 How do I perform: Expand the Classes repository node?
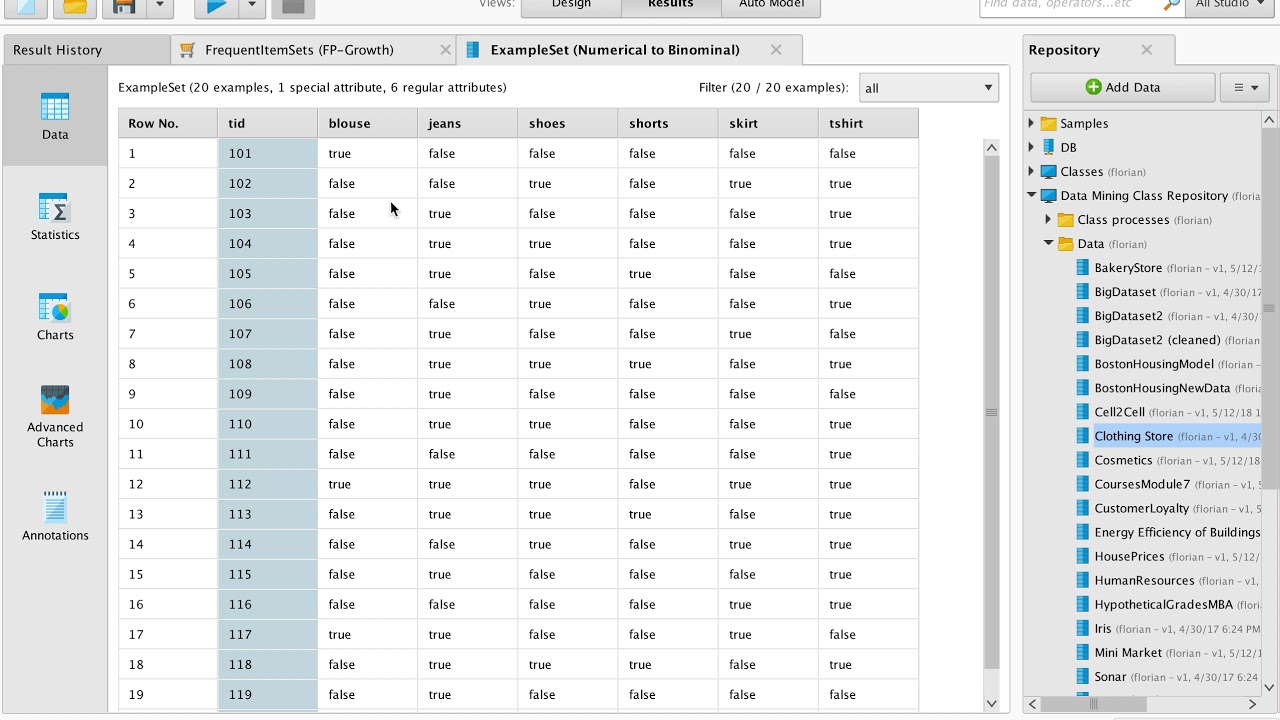coord(1031,172)
